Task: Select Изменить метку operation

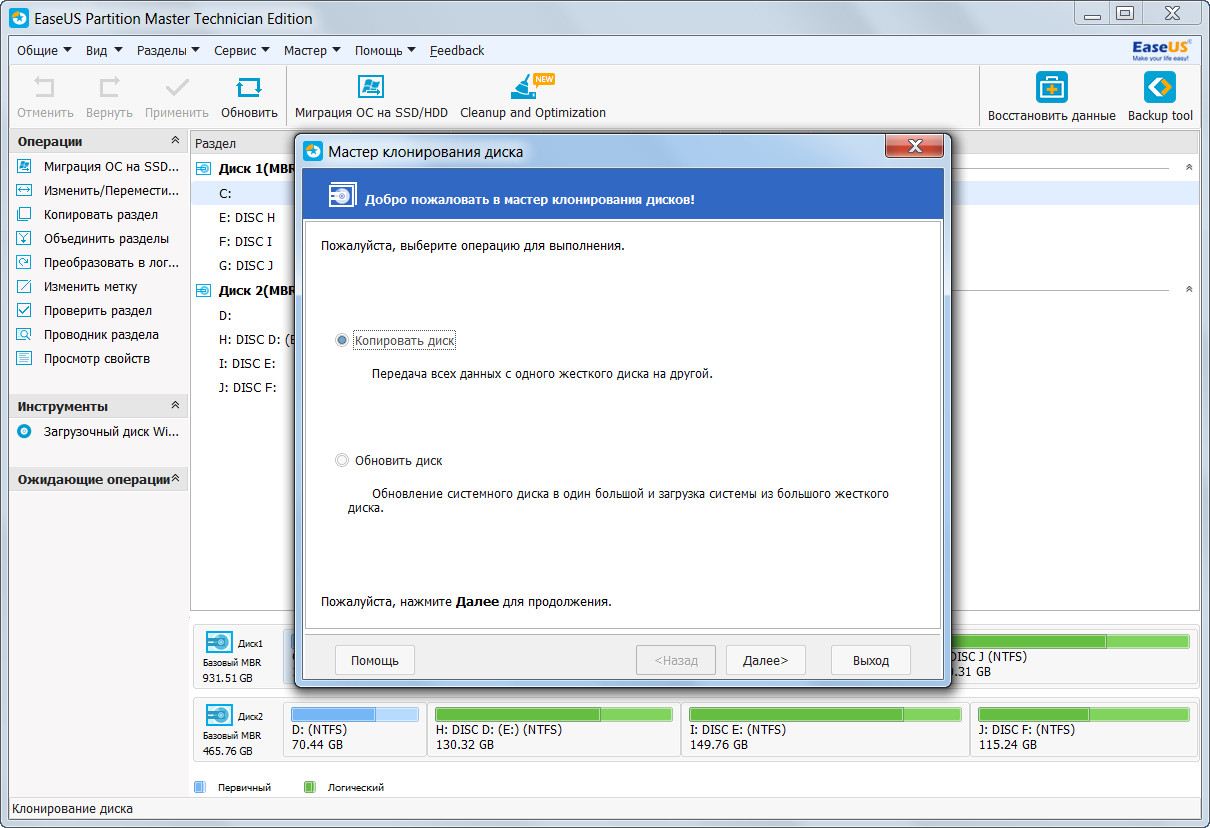Action: coord(77,287)
